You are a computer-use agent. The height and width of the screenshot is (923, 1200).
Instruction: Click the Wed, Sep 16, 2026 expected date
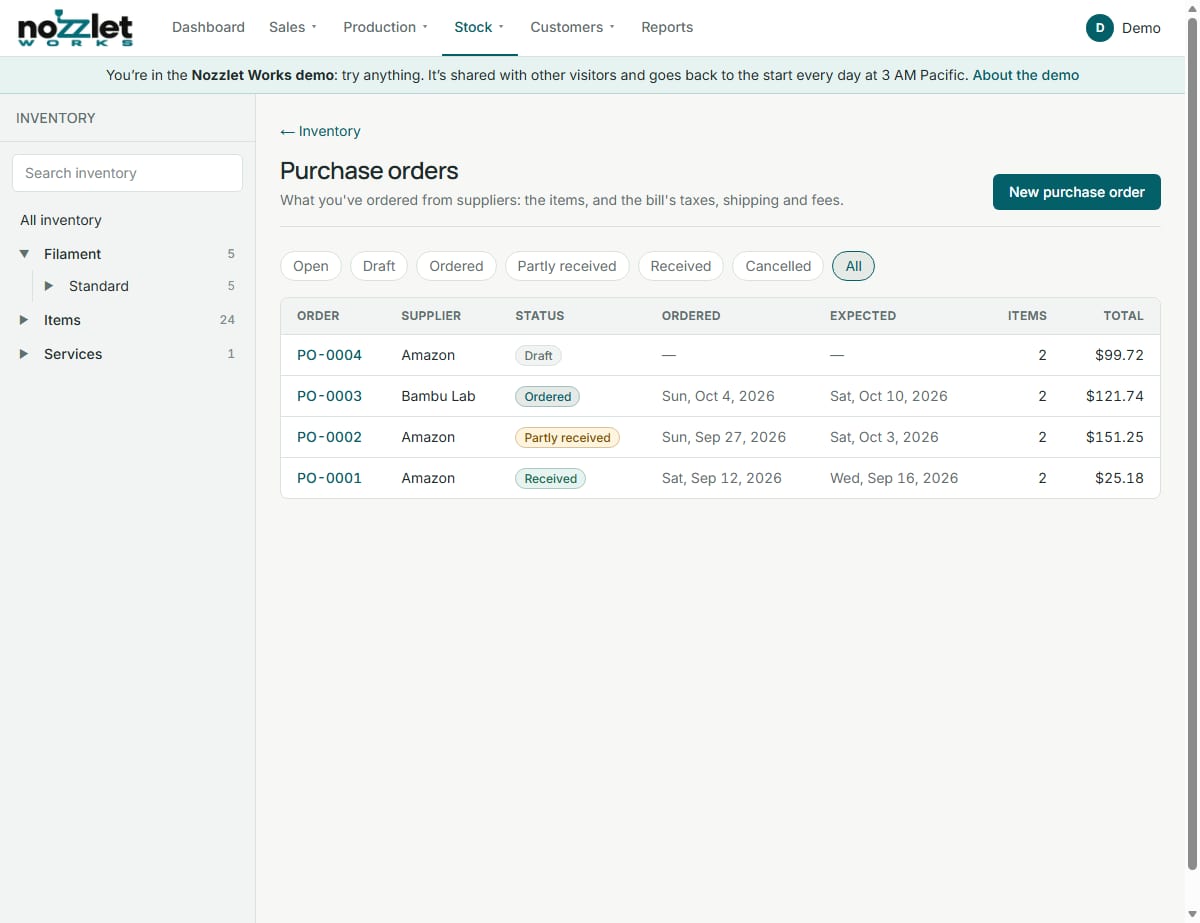(894, 478)
